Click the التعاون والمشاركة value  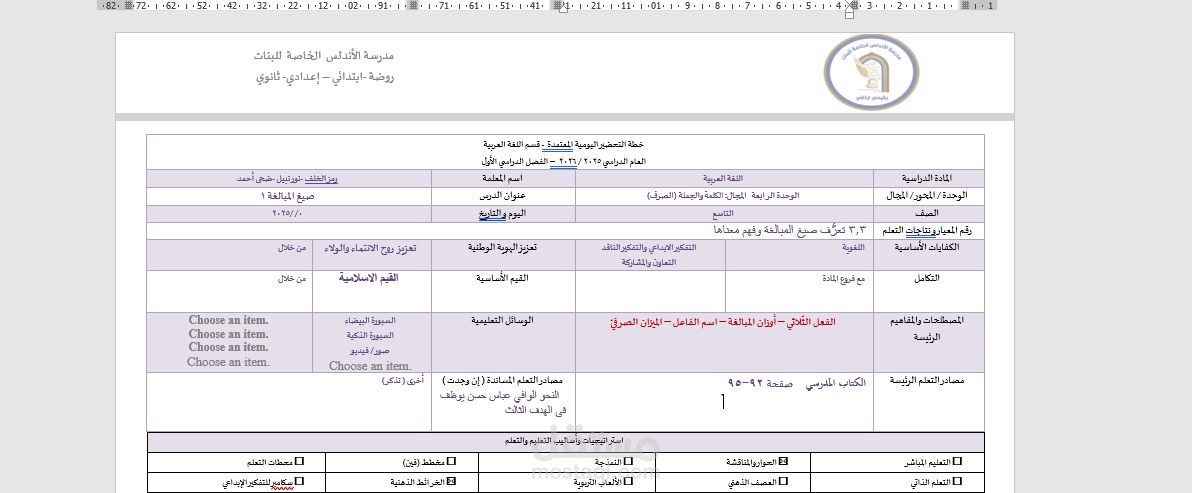648,261
